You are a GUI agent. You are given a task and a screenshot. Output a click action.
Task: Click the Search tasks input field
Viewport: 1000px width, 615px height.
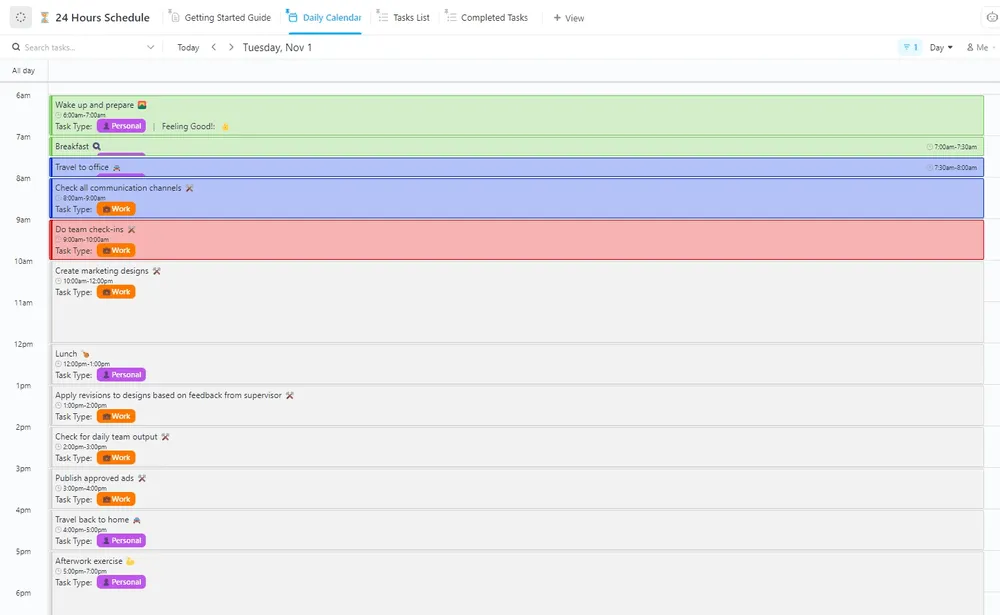[83, 47]
